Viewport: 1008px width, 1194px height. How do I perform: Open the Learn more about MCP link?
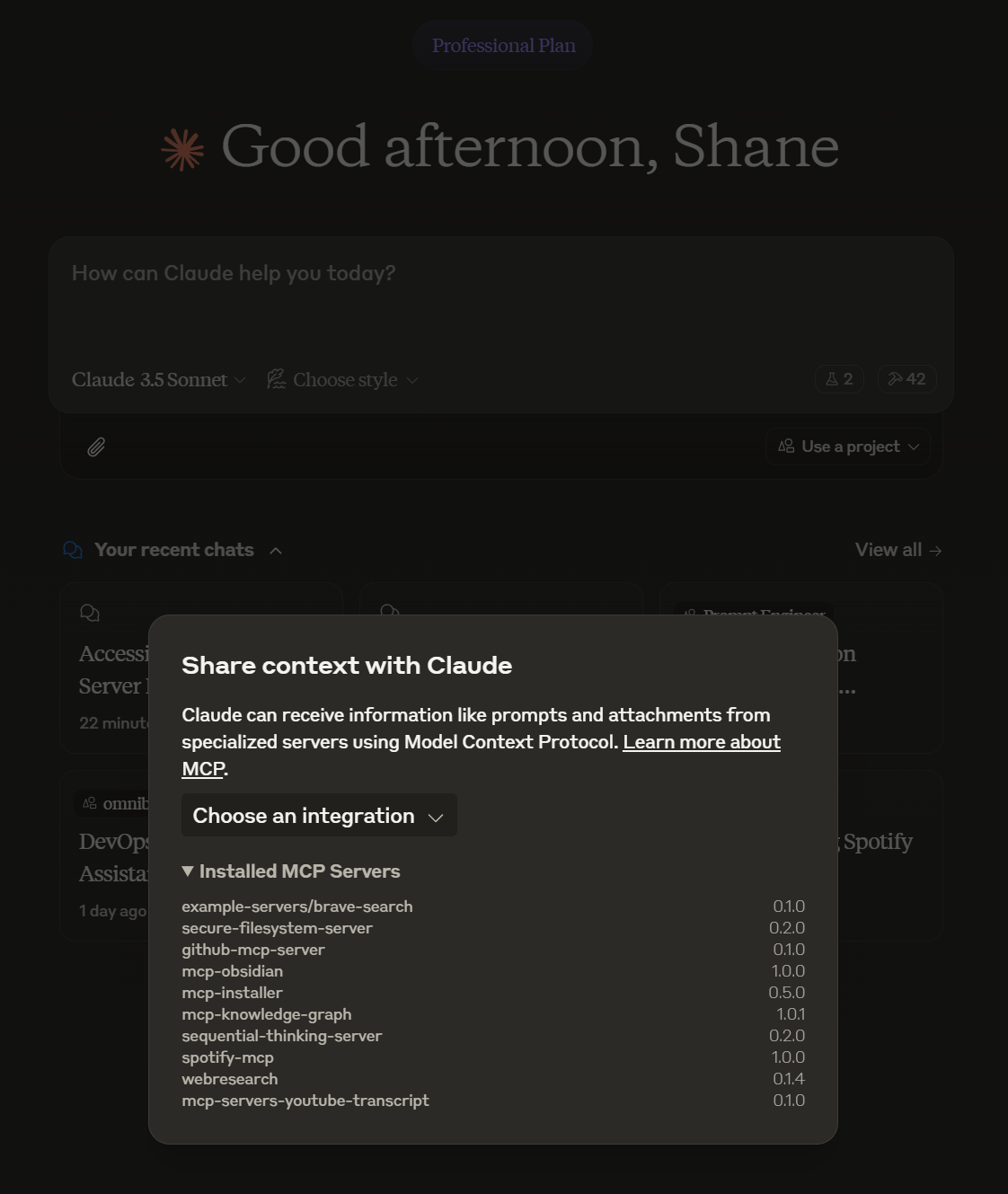pyautogui.click(x=701, y=742)
